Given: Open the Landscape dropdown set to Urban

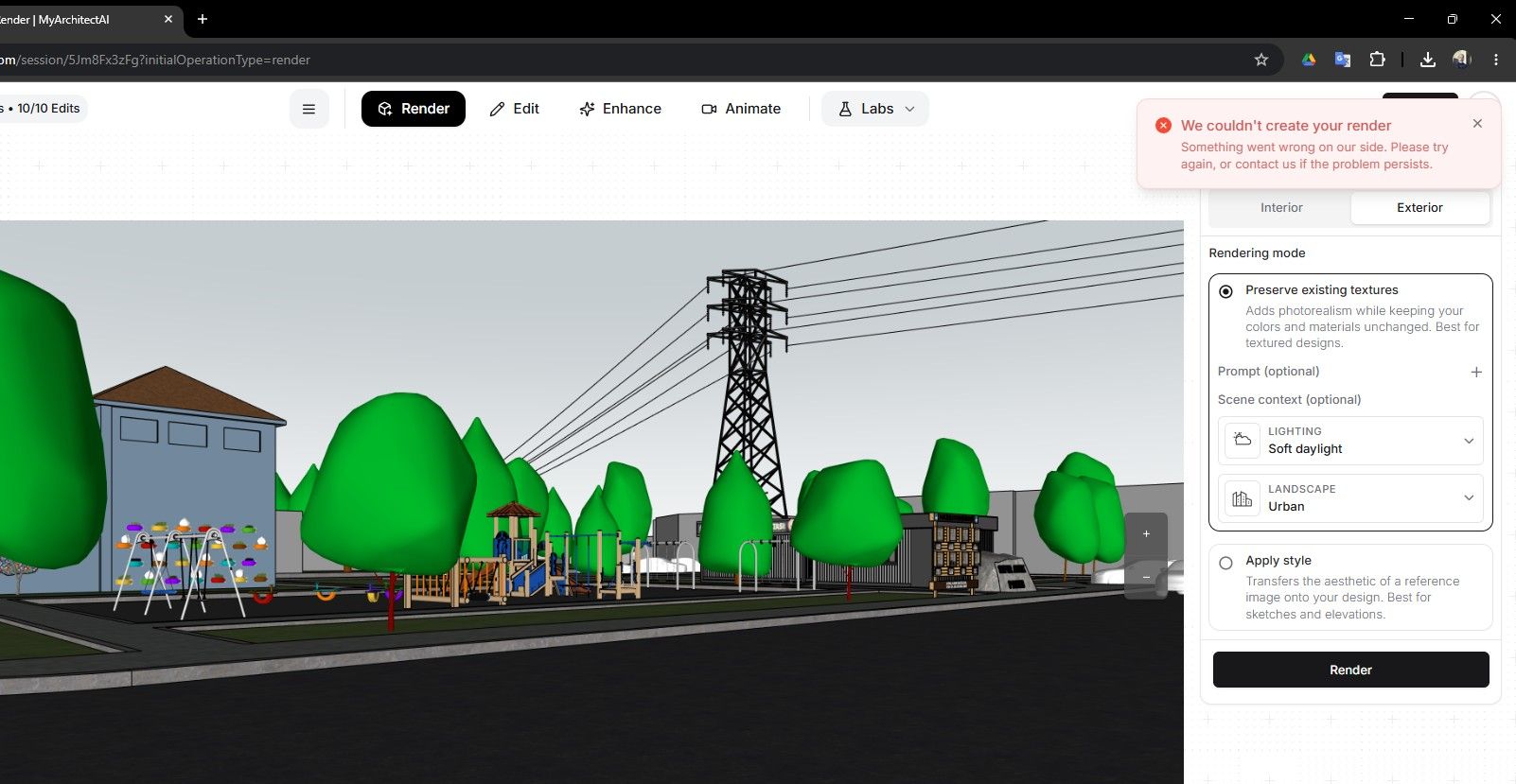Looking at the screenshot, I should tap(1350, 498).
